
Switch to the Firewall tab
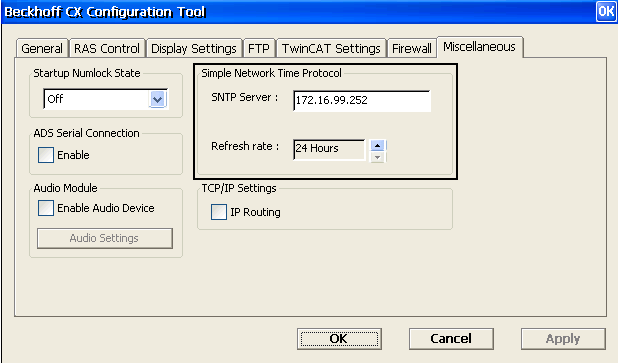click(412, 48)
